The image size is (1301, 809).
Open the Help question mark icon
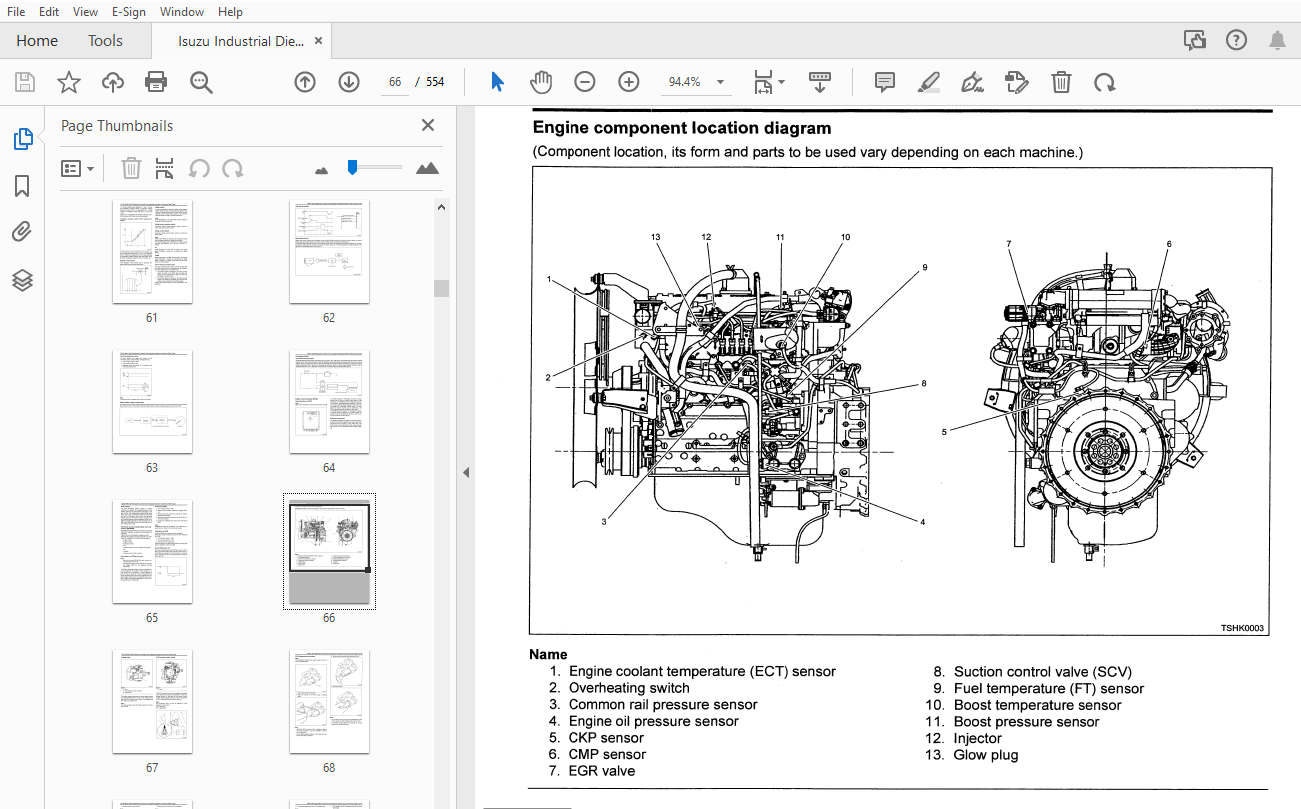pyautogui.click(x=1236, y=40)
